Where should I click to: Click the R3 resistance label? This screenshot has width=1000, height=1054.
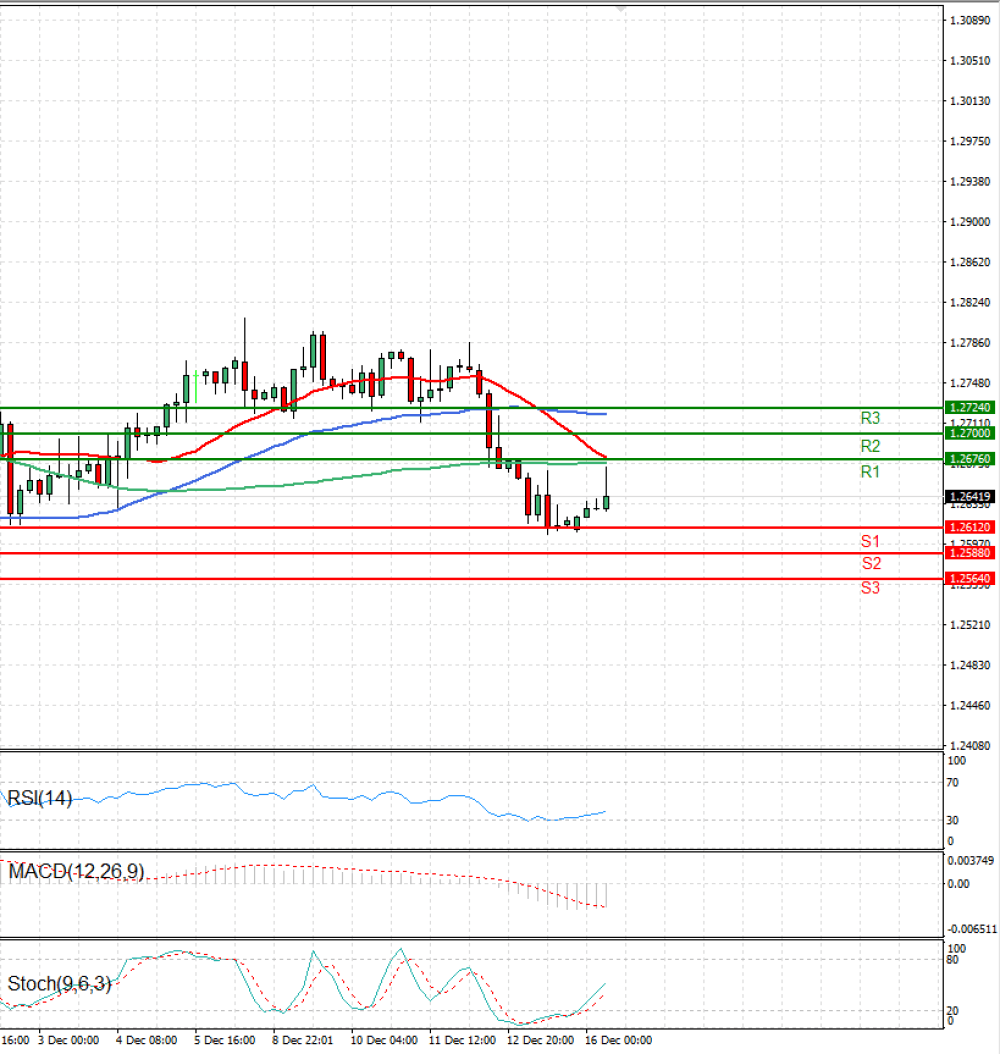[x=870, y=418]
